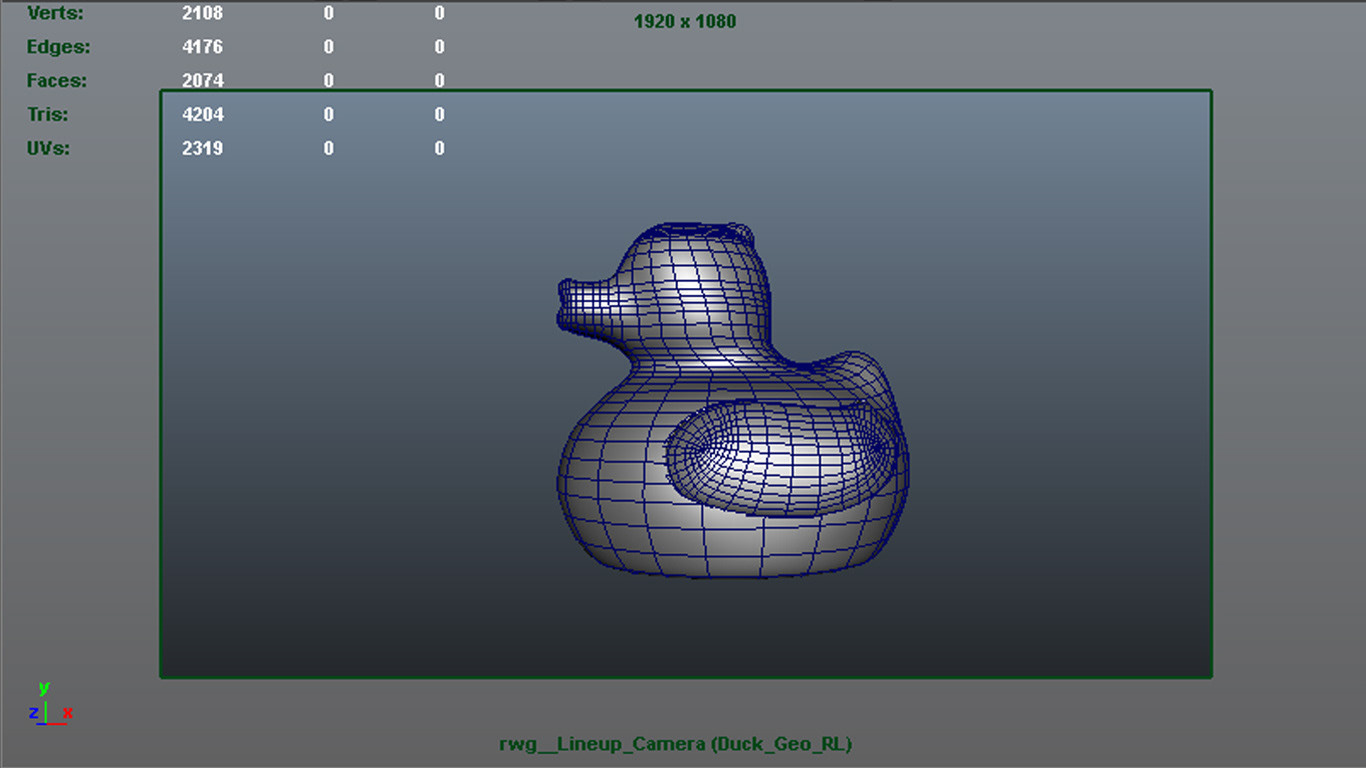Select the rubber duck wireframe mesh
The height and width of the screenshot is (768, 1366).
(732, 400)
